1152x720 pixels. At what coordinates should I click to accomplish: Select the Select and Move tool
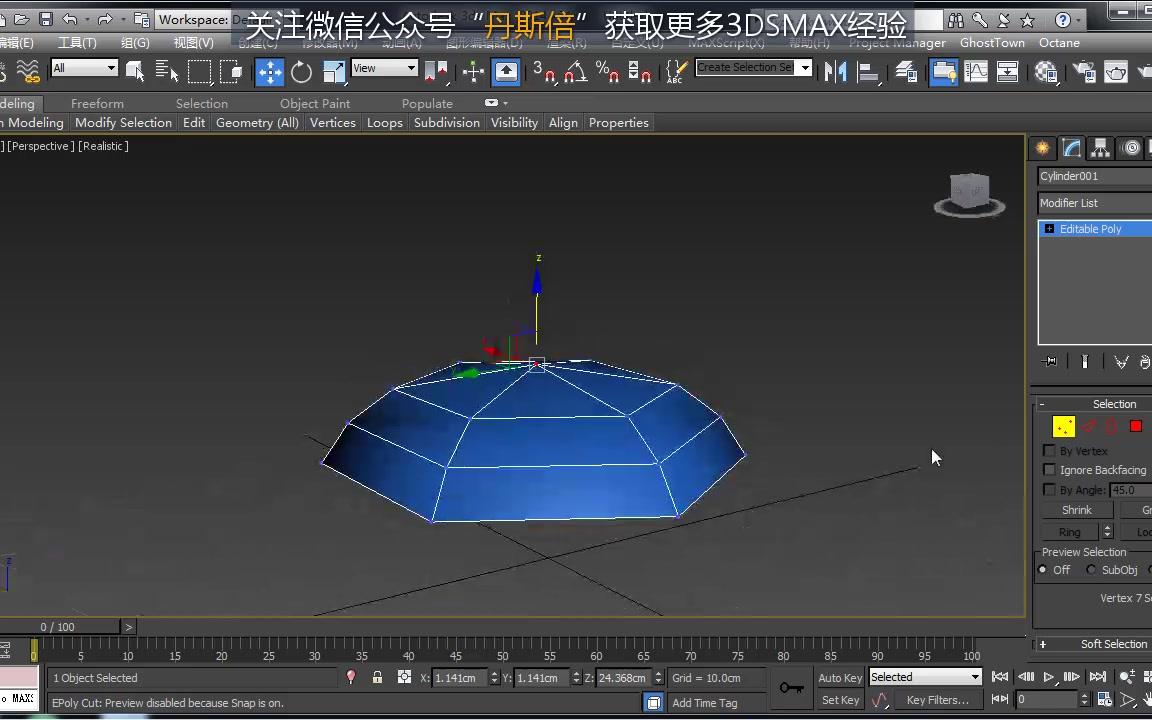268,71
